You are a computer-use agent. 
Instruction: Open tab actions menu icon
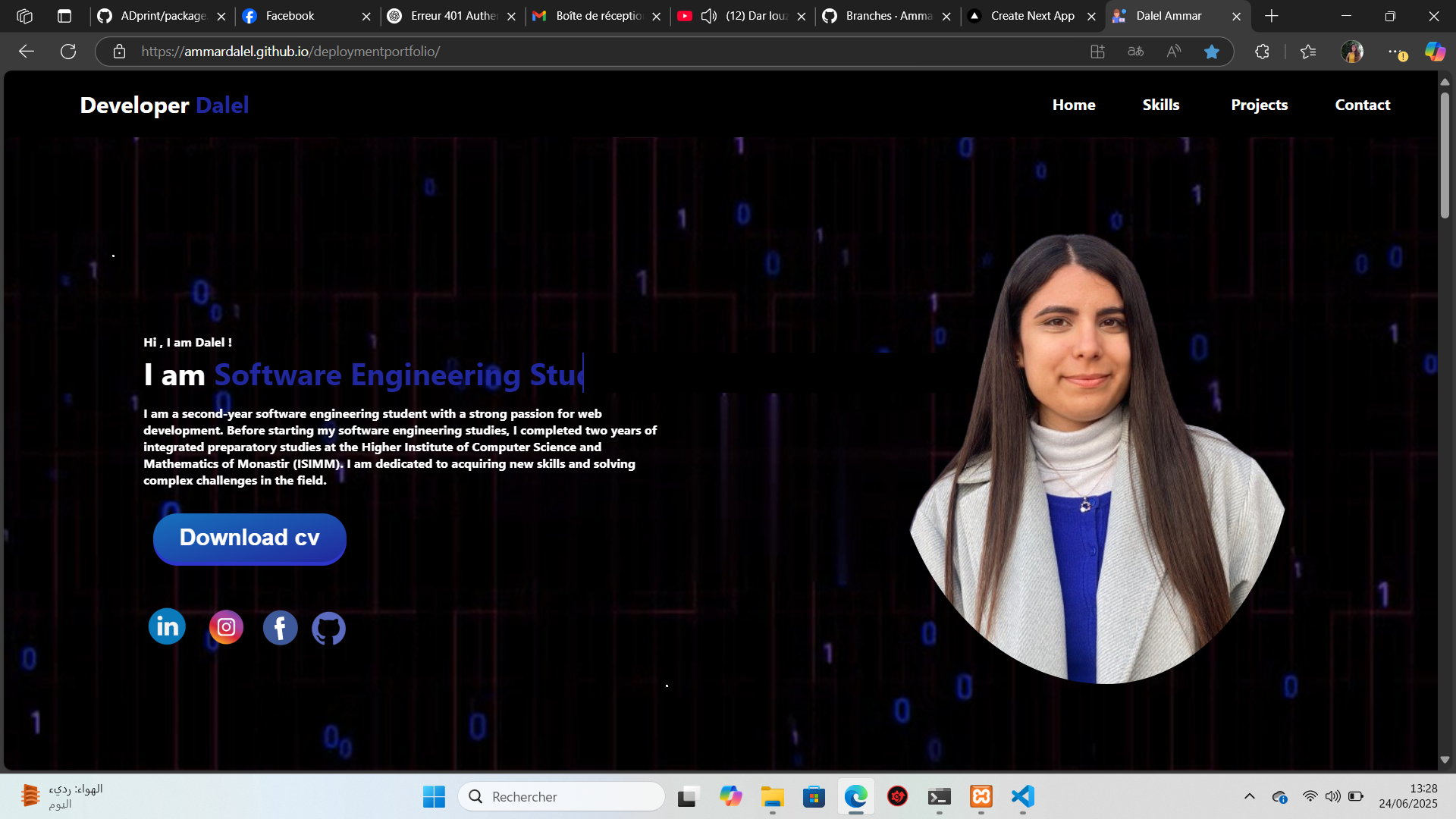64,16
